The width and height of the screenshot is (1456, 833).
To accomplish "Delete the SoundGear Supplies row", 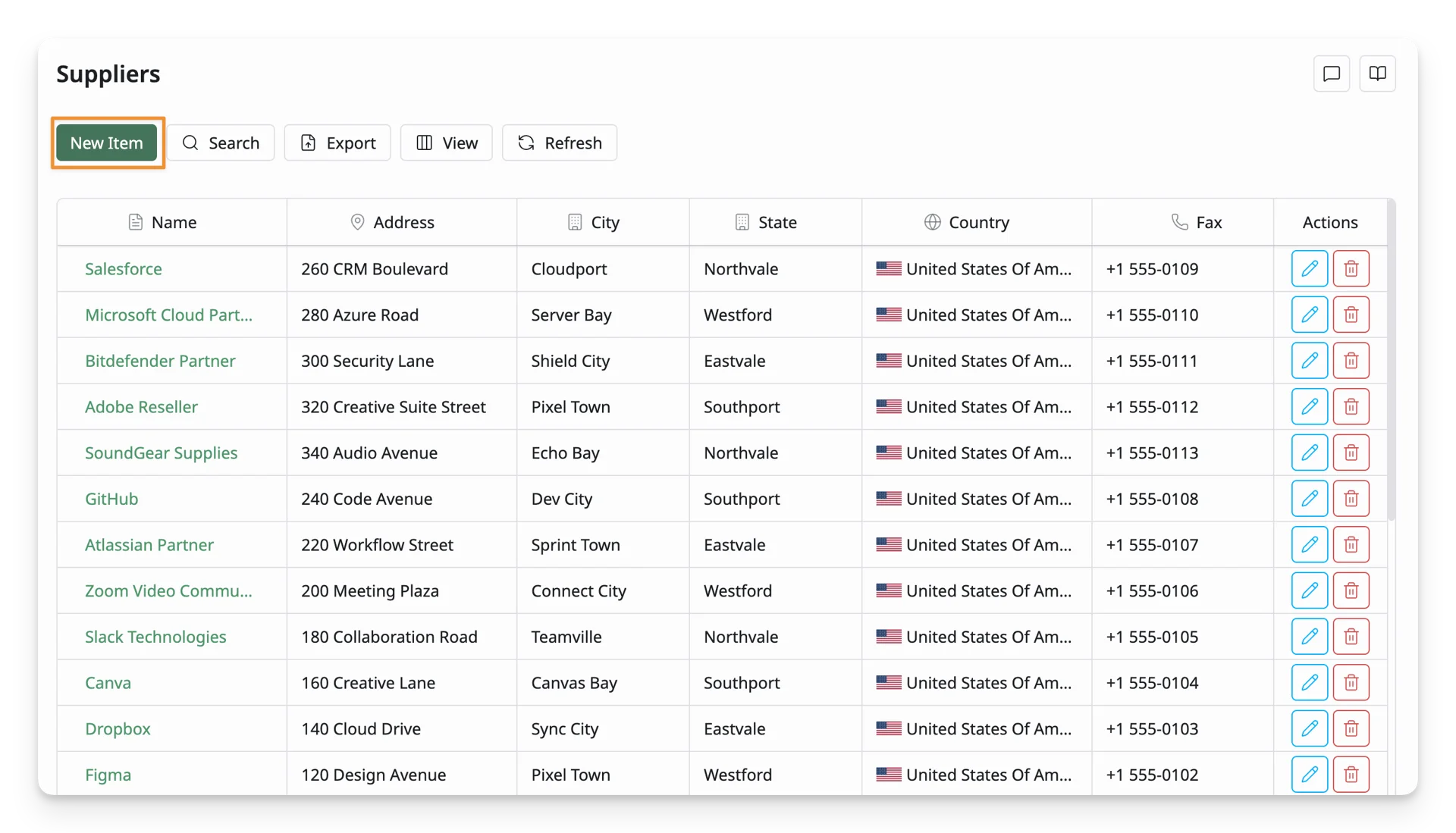I will pyautogui.click(x=1351, y=453).
